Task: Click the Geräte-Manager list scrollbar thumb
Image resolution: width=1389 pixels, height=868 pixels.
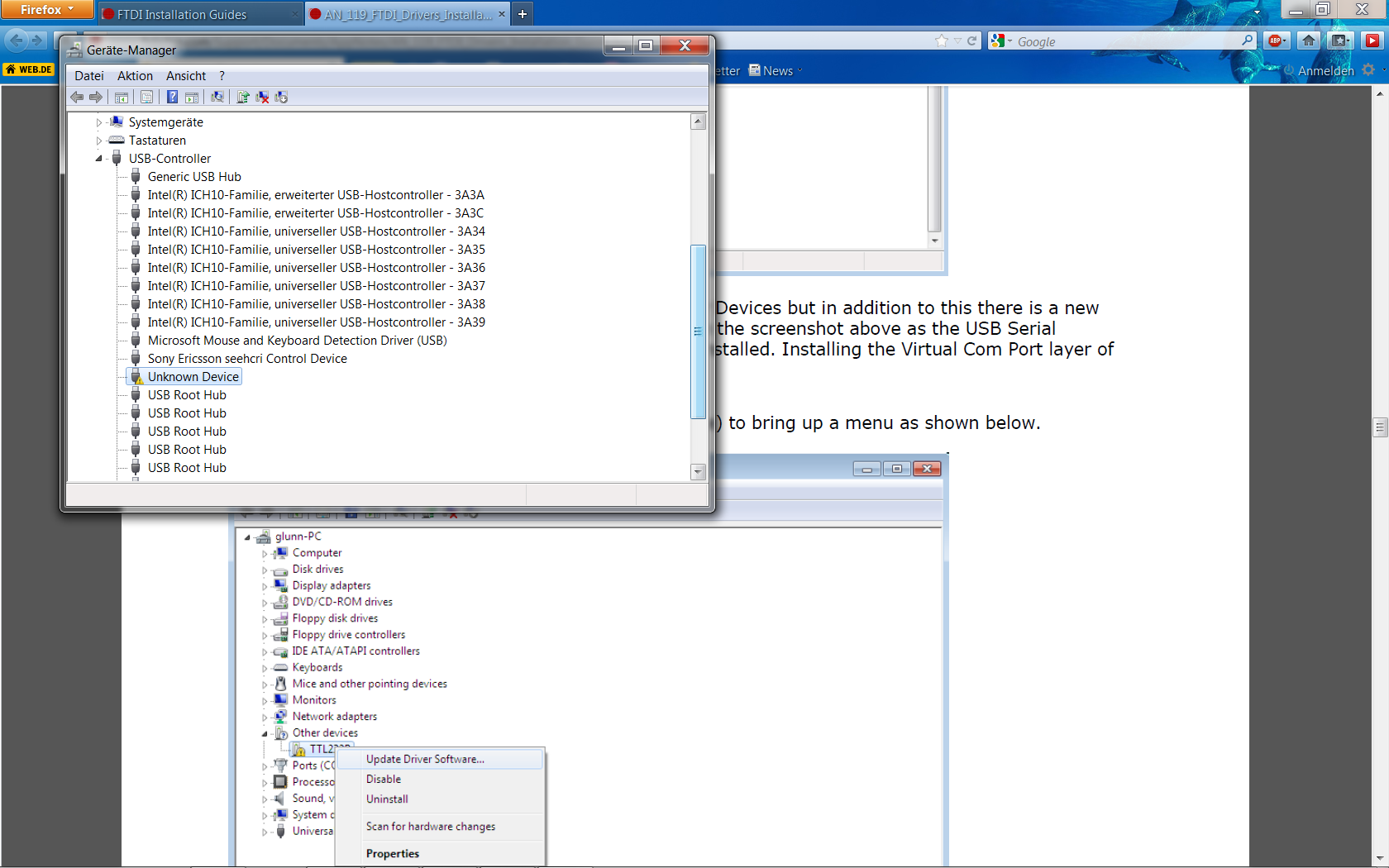Action: click(x=698, y=331)
